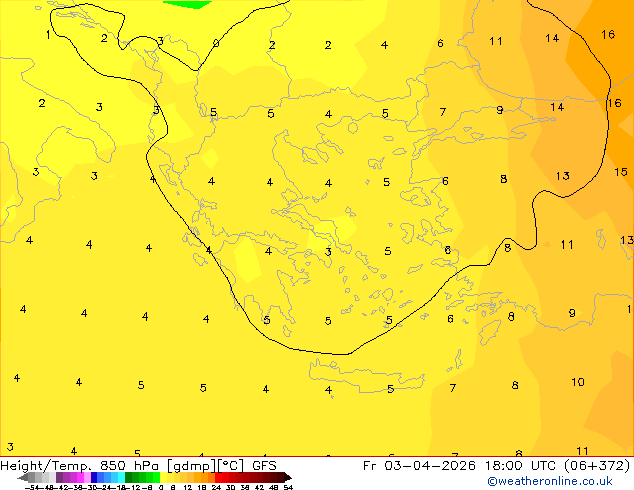The image size is (634, 490).
Task: Select the bright magenta swatch in the temperature scale
Action: [x=80, y=477]
